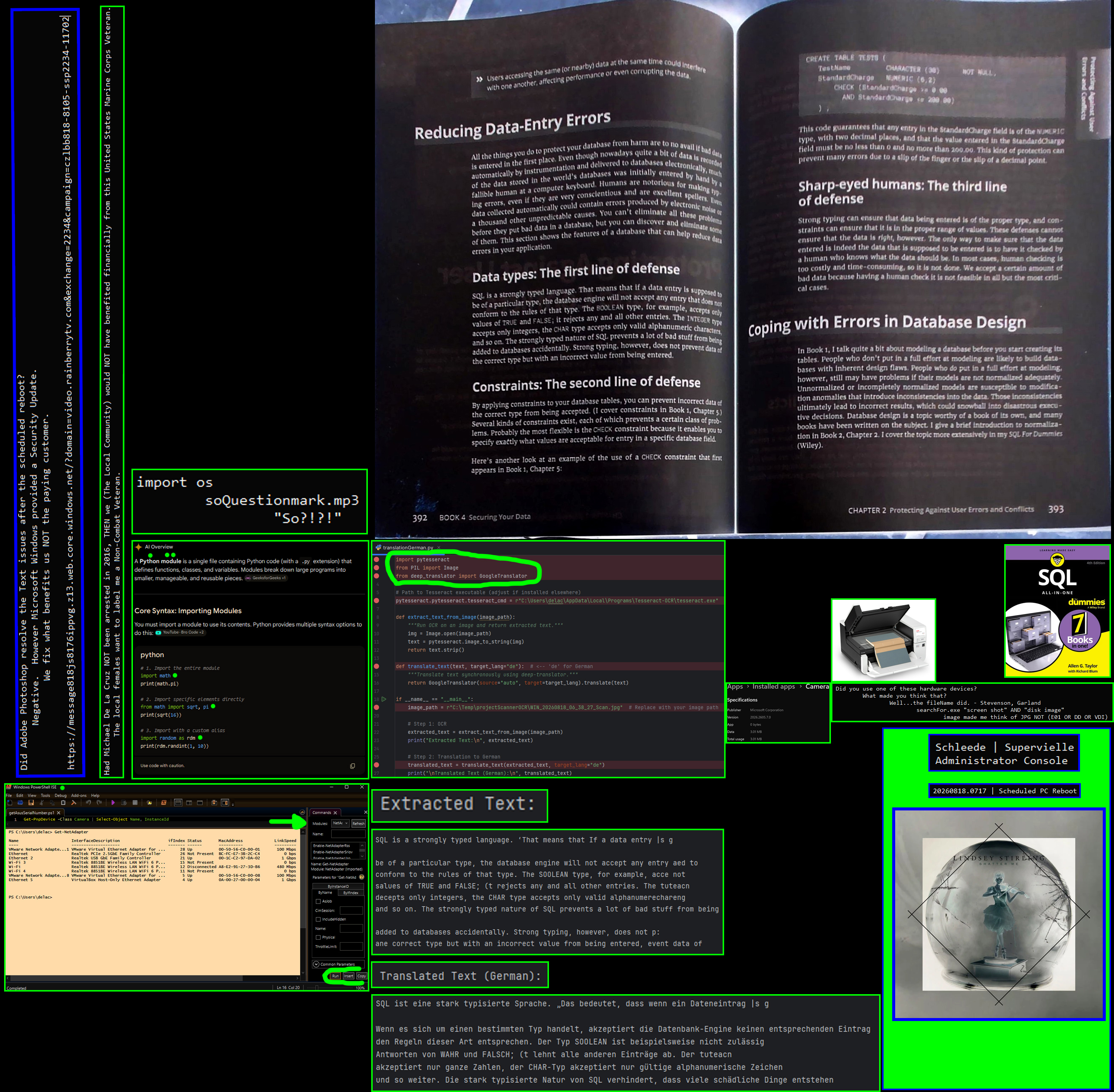1114x1092 pixels.
Task: Click the Start PowerShell in separate window icon
Action: pyautogui.click(x=164, y=803)
